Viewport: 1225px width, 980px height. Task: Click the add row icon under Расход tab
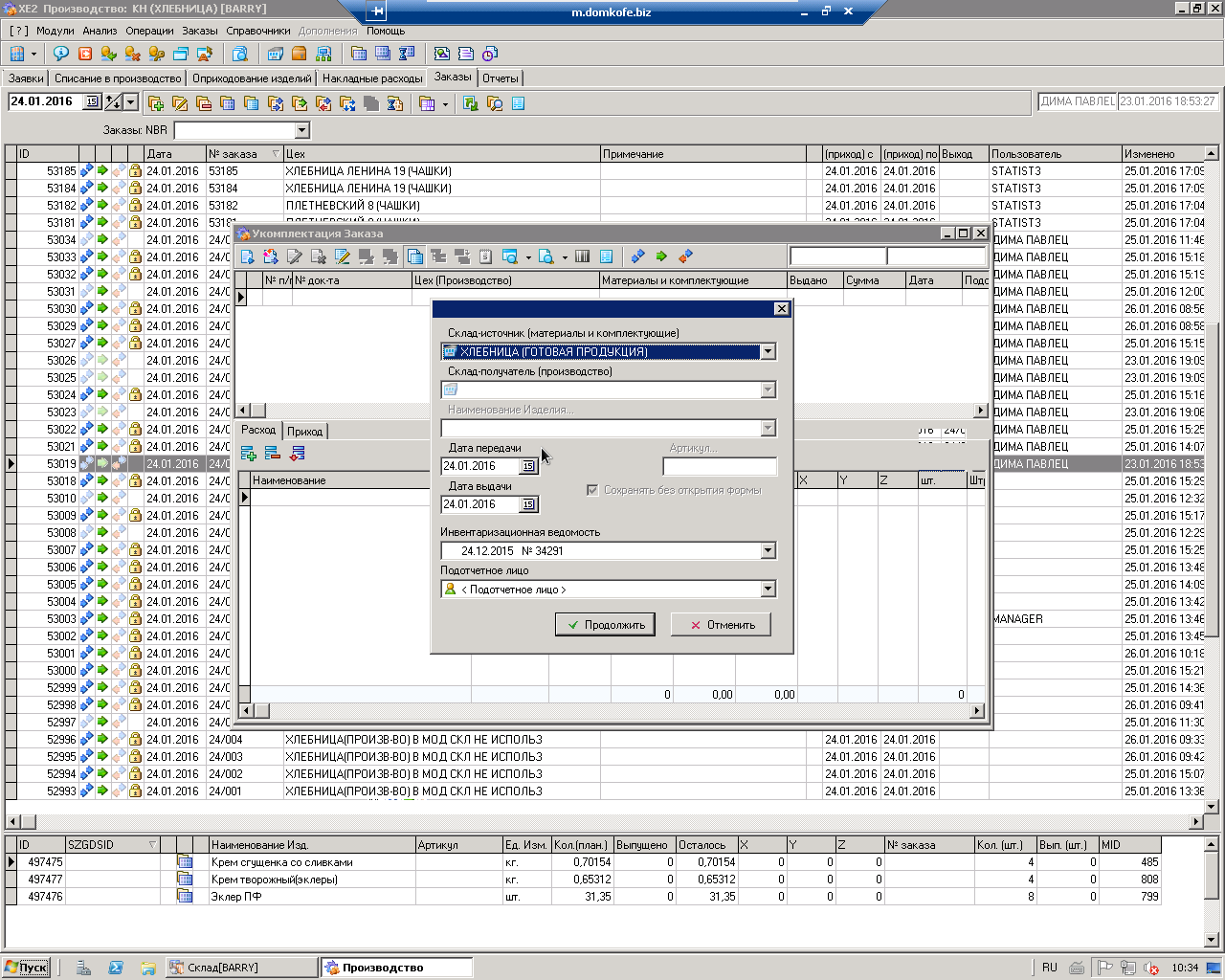pos(249,454)
